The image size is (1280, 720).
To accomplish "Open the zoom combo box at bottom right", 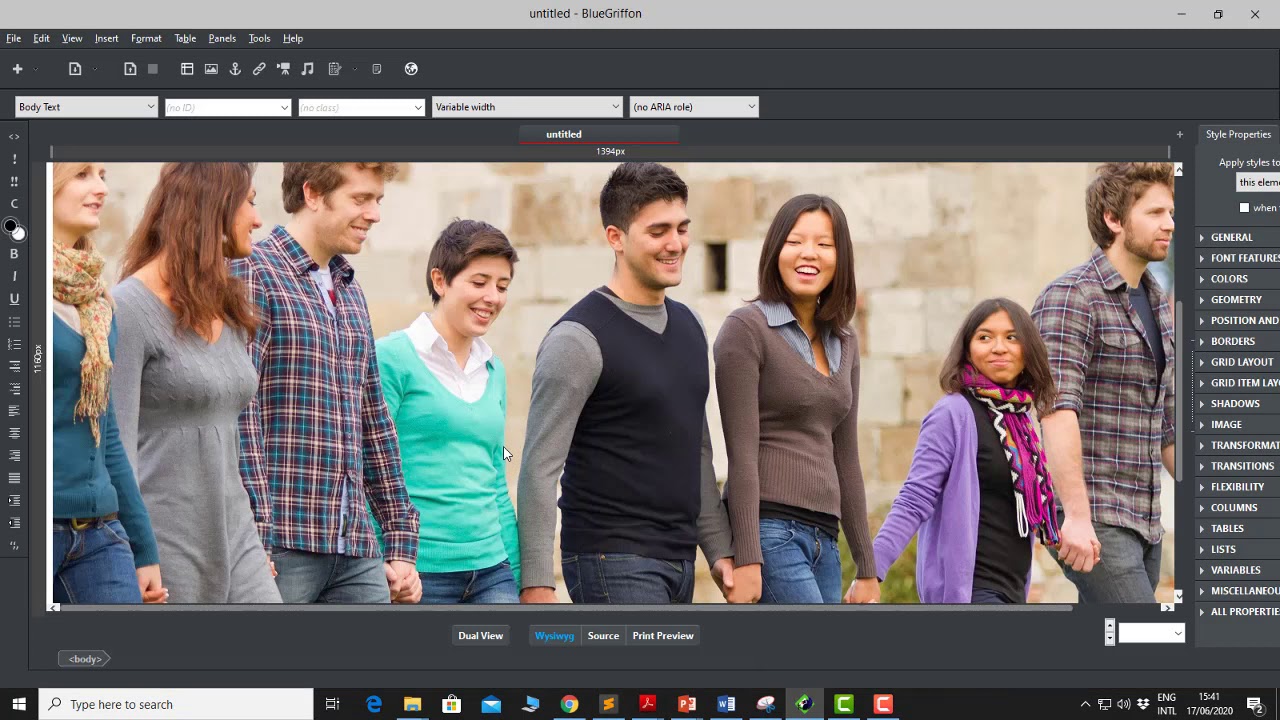I will click(x=1151, y=633).
